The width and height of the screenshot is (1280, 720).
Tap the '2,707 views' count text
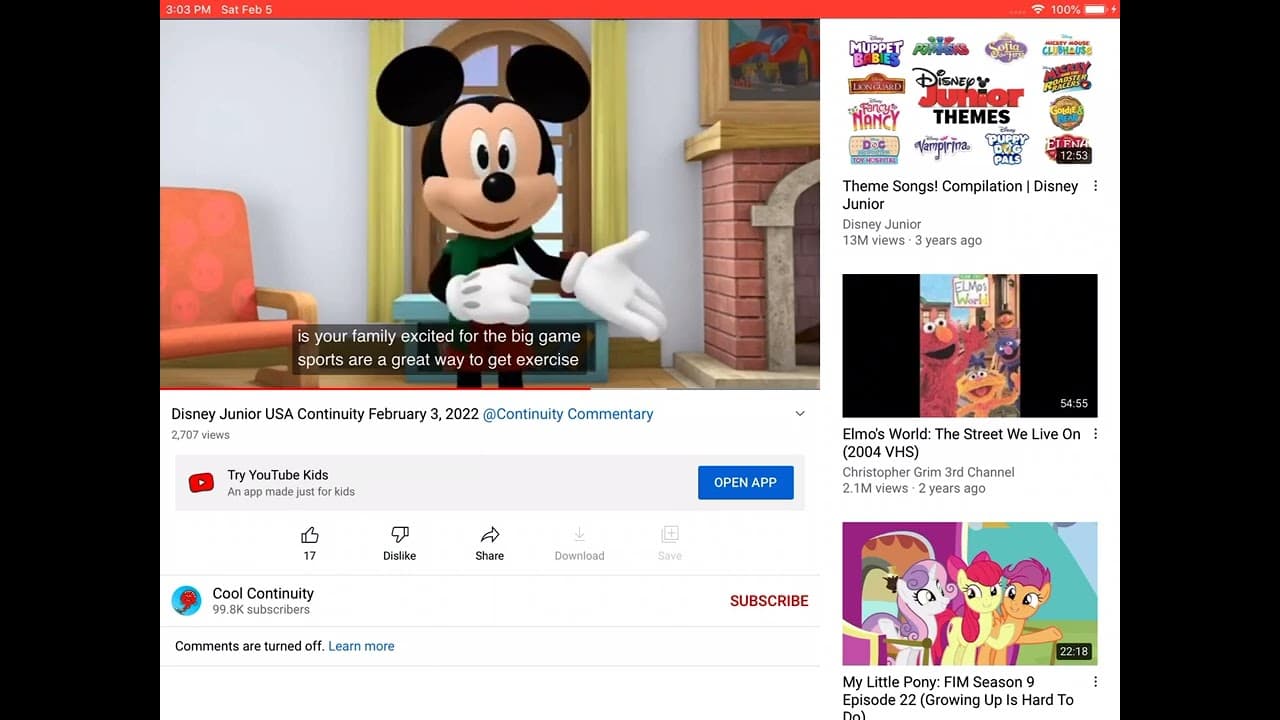(201, 435)
